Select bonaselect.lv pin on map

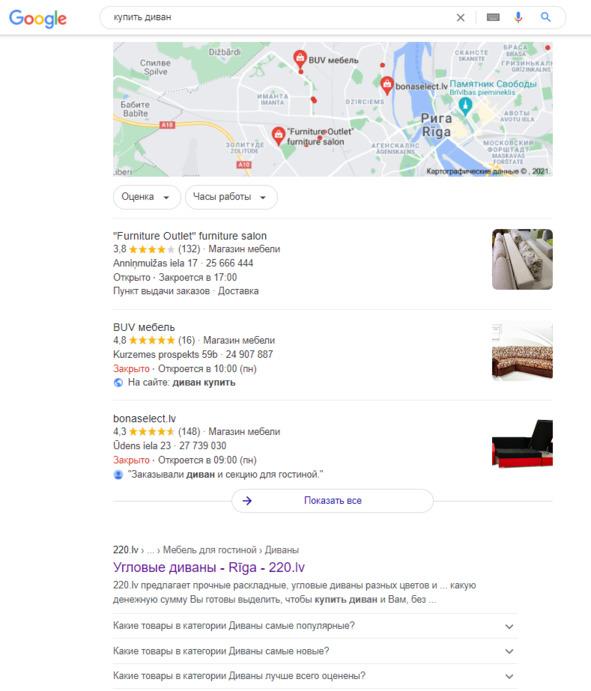point(387,85)
